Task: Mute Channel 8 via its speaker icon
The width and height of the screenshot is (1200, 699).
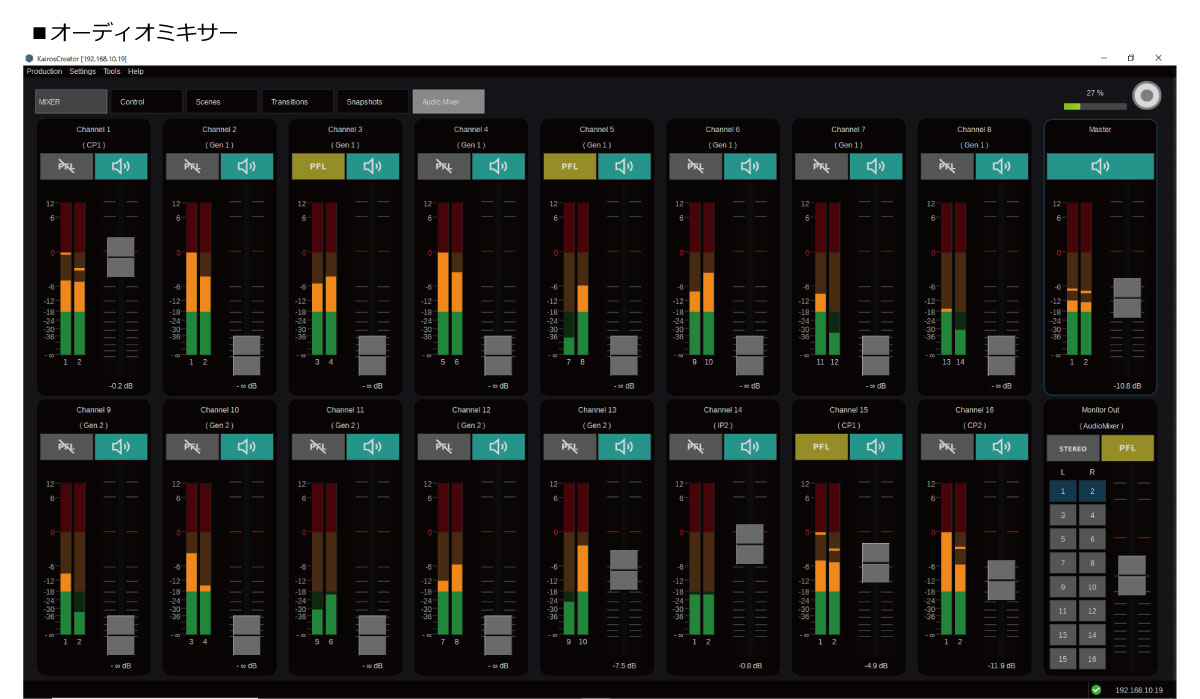Action: 1001,167
